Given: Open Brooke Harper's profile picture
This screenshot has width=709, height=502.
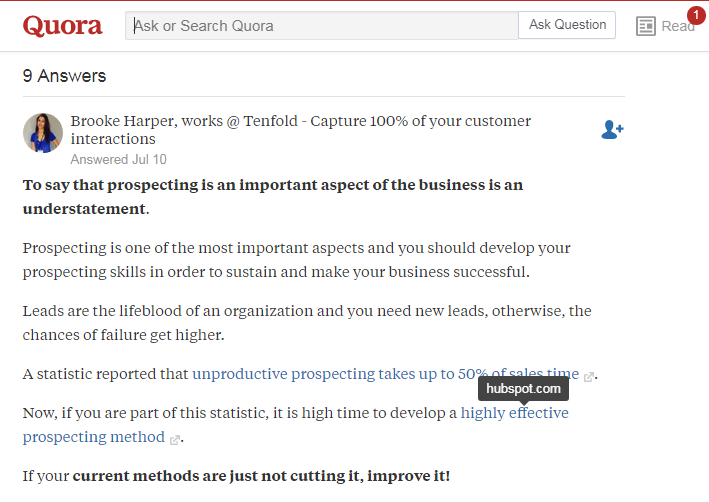Looking at the screenshot, I should pyautogui.click(x=43, y=133).
